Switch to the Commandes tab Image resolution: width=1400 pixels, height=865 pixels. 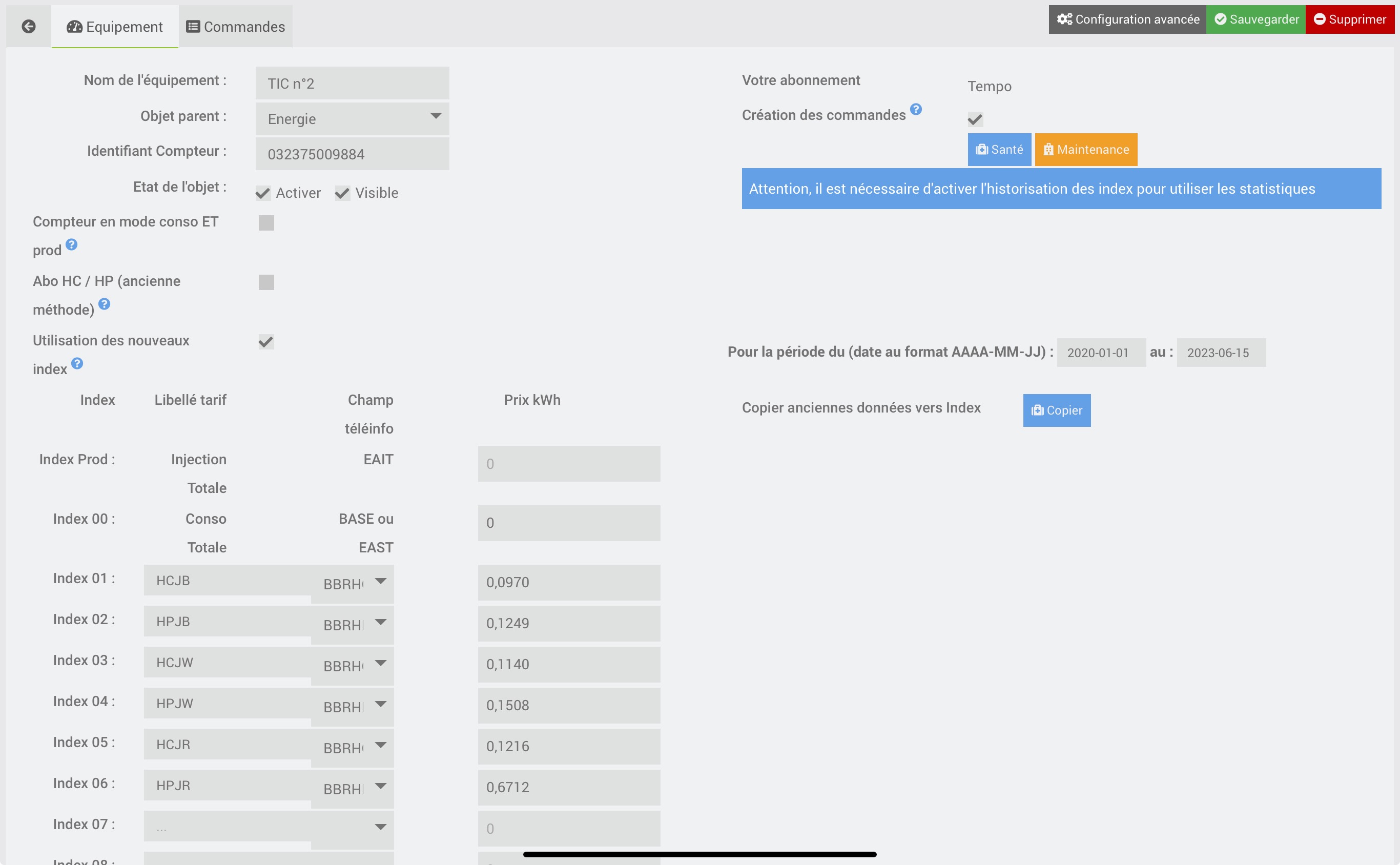click(236, 27)
